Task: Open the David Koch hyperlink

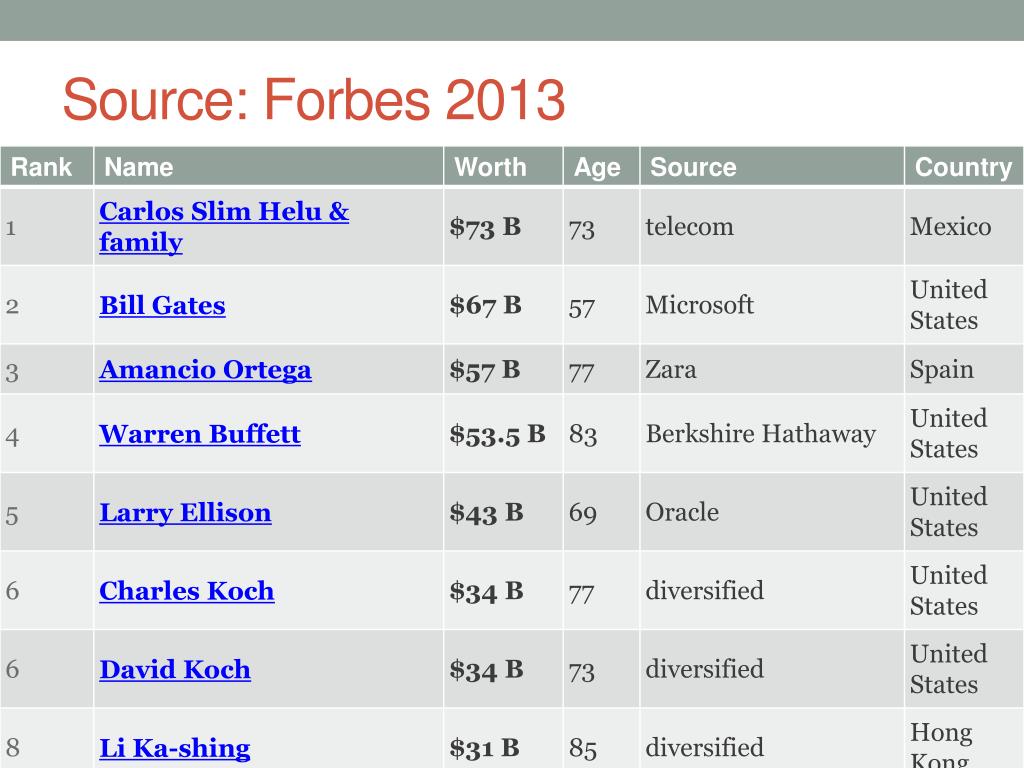Action: [x=175, y=669]
